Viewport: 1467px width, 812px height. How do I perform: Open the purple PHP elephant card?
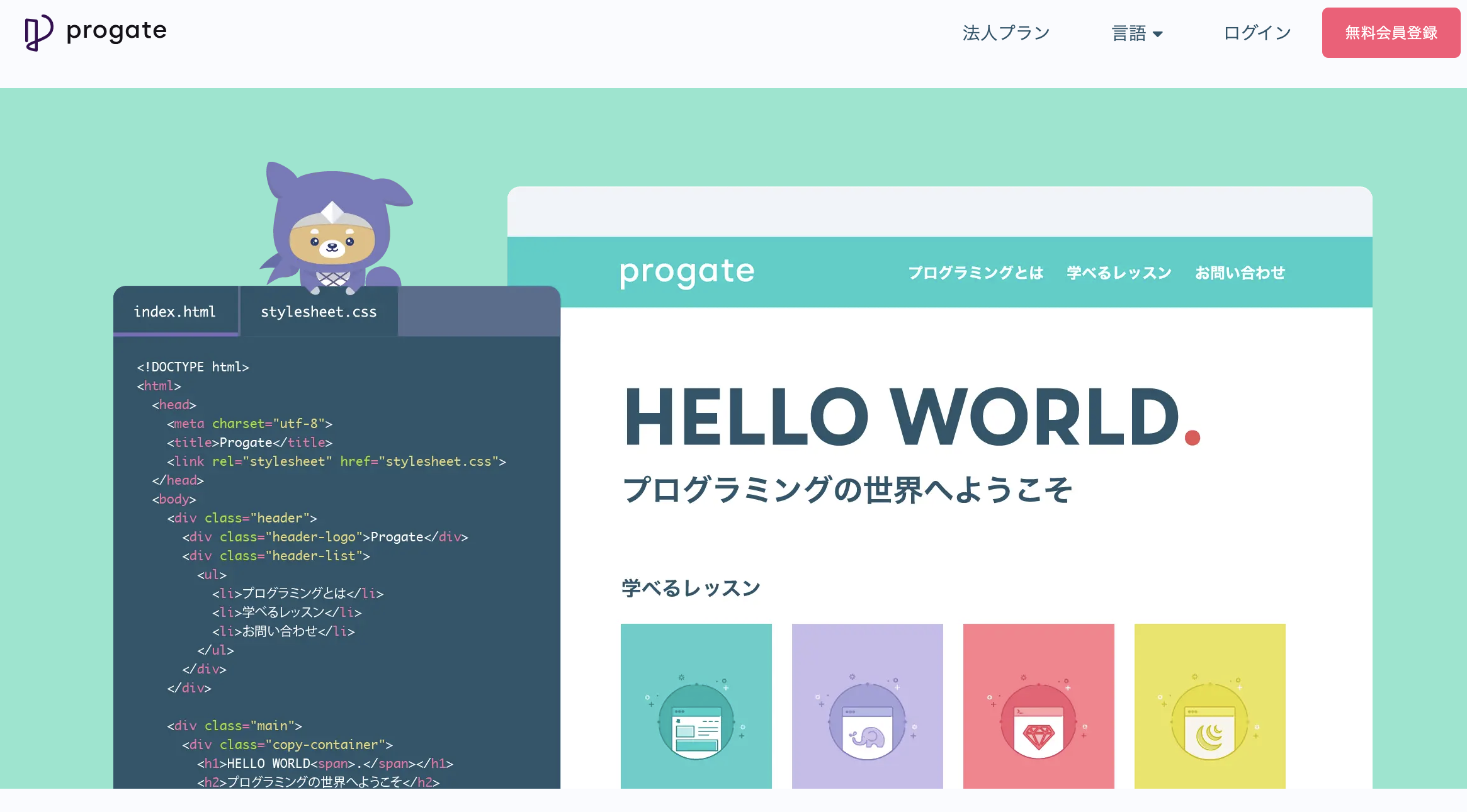pos(868,706)
